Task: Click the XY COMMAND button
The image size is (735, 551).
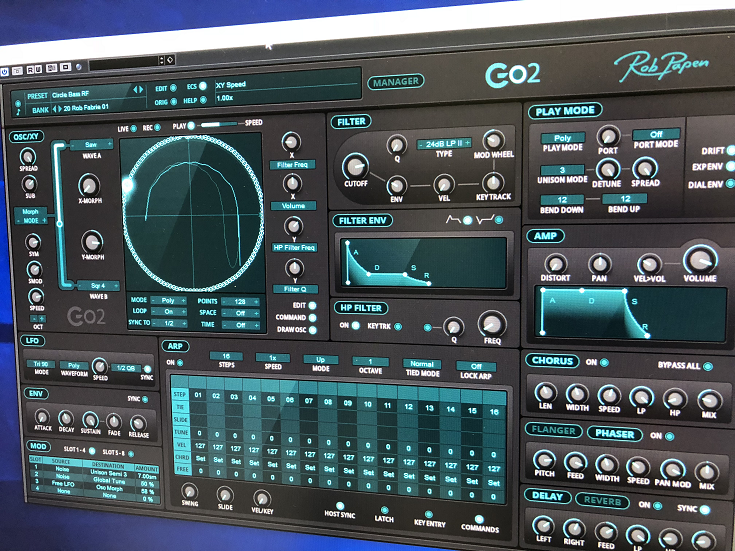Action: coord(313,317)
